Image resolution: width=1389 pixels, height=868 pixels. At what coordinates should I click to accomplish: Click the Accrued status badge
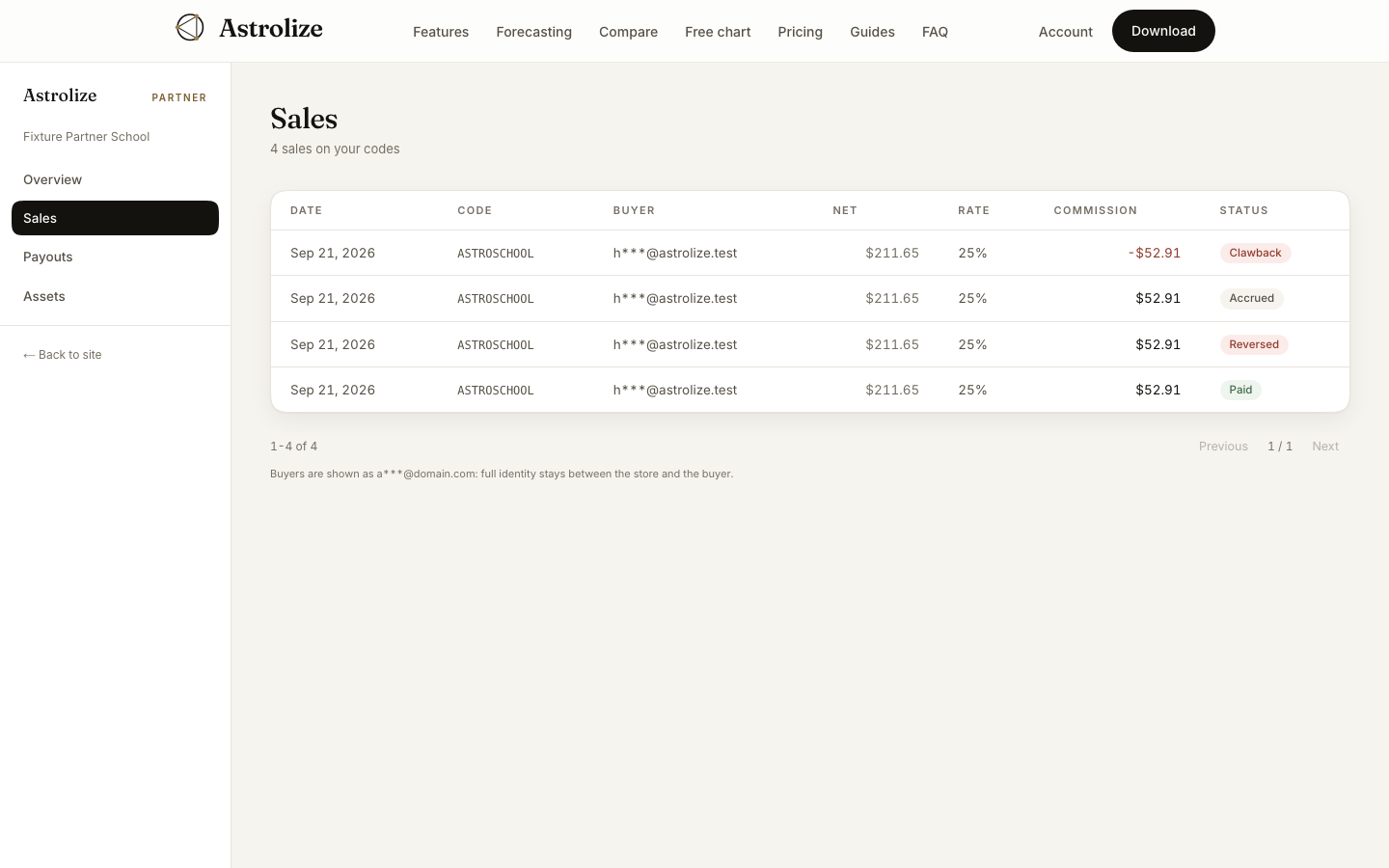[x=1251, y=298]
